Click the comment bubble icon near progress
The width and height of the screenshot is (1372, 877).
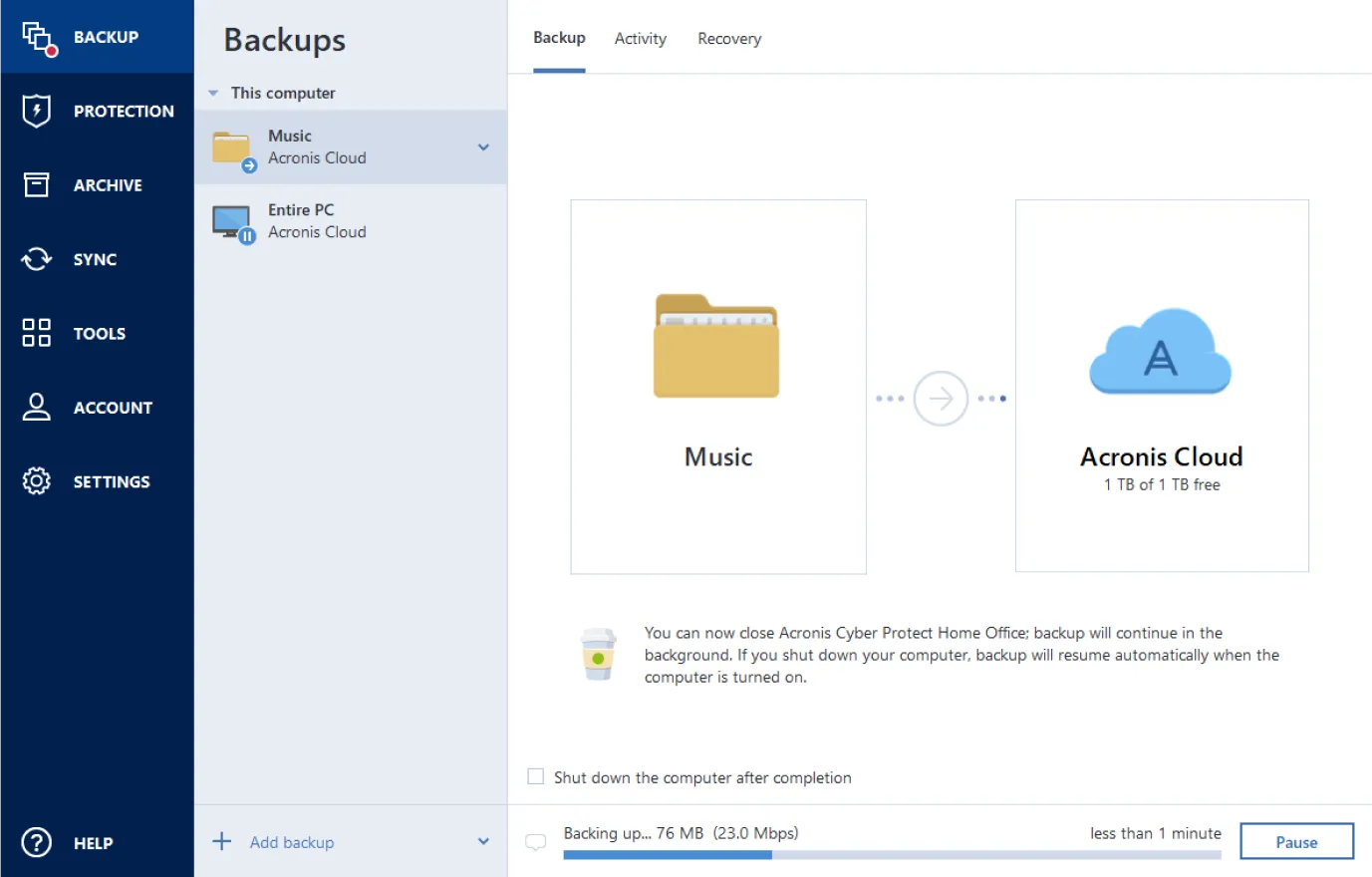pos(536,842)
